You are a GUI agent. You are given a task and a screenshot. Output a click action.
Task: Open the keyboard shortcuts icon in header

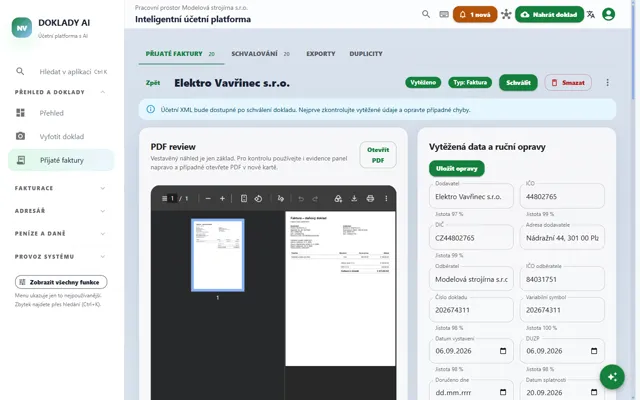444,14
